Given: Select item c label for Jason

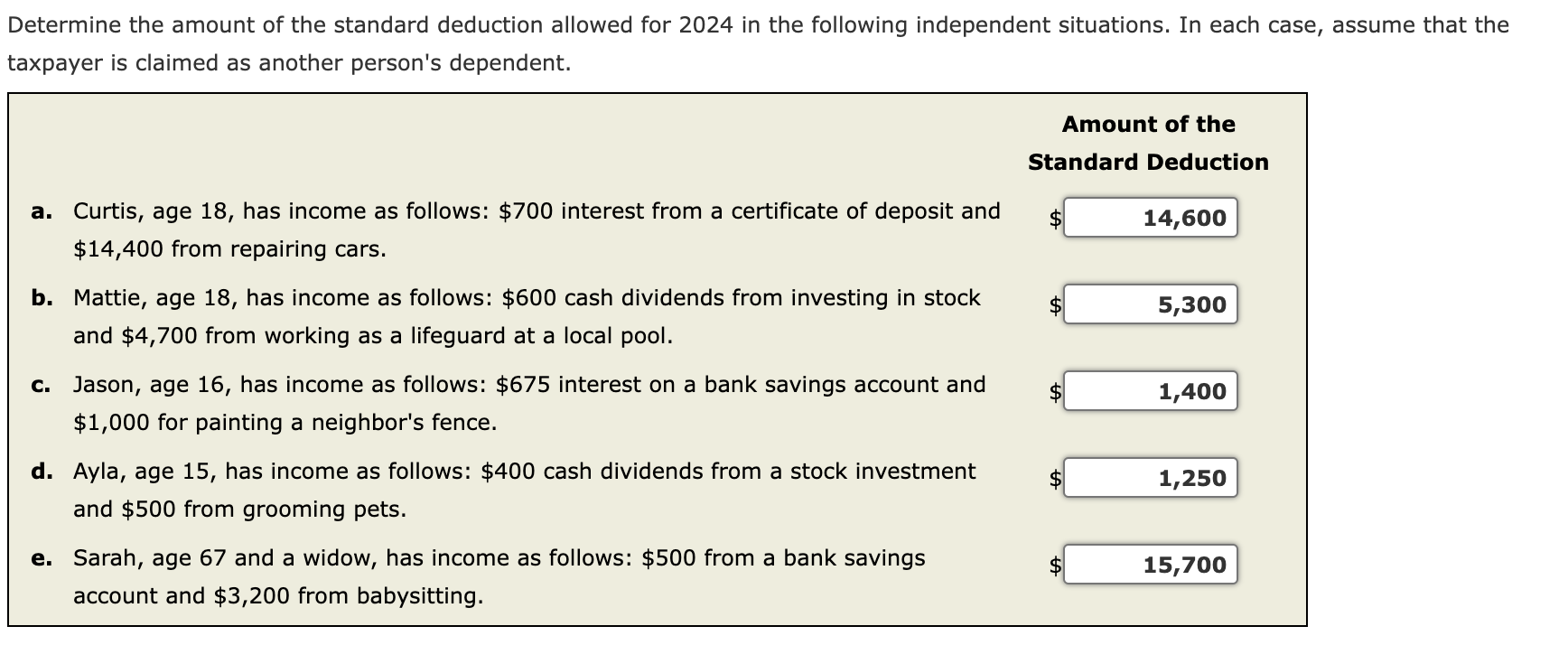Looking at the screenshot, I should click(39, 385).
